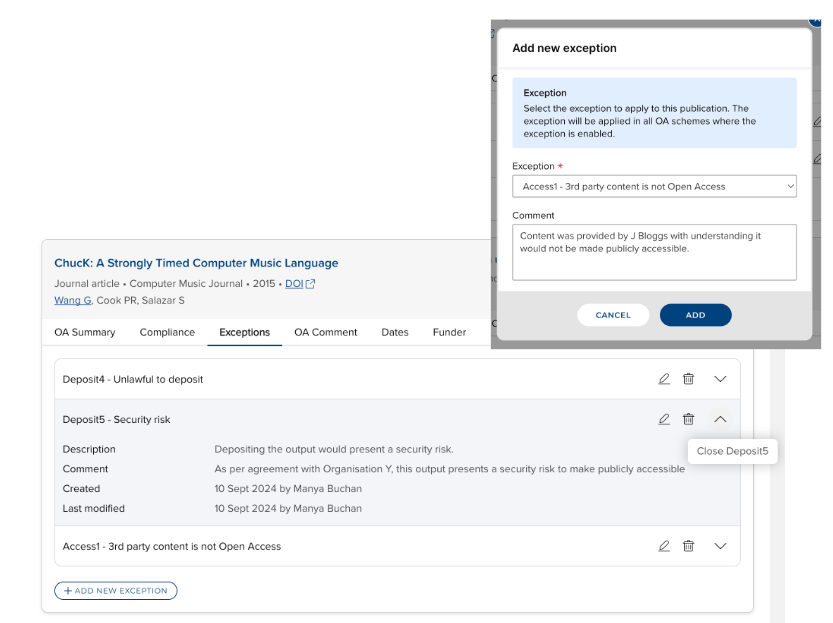Show the Funder tab
Screen dimensions: 833x623
(x=449, y=332)
